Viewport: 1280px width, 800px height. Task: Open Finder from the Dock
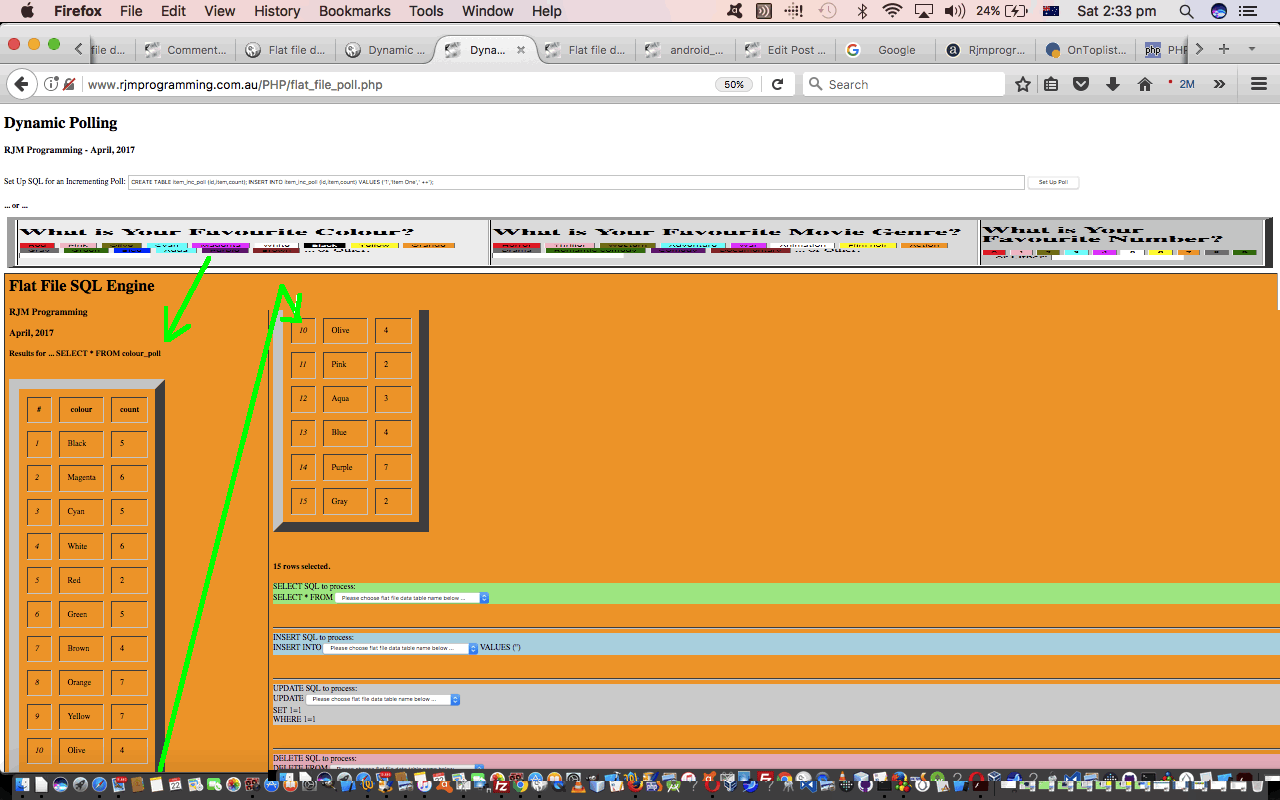point(22,785)
